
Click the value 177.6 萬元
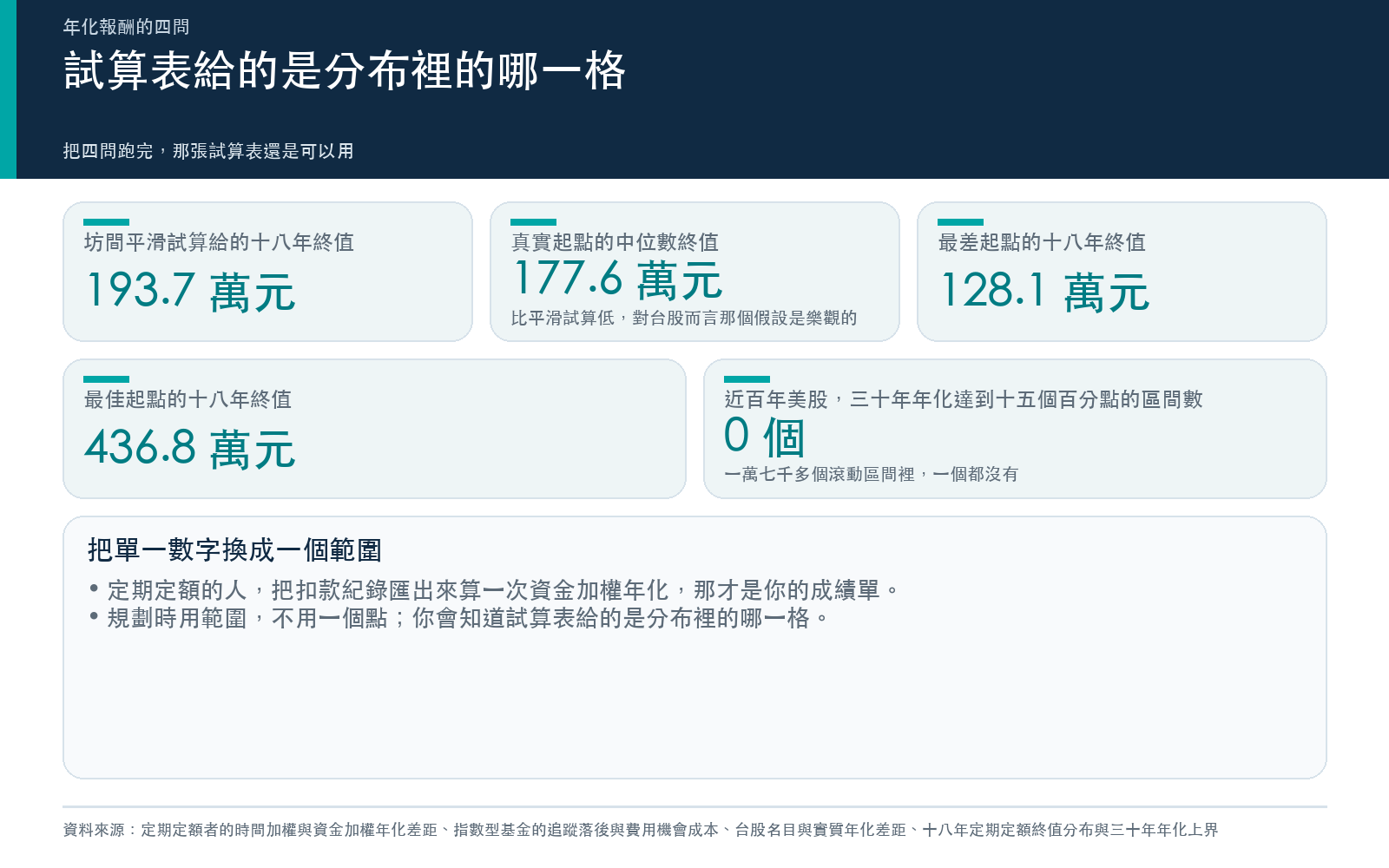click(x=617, y=279)
